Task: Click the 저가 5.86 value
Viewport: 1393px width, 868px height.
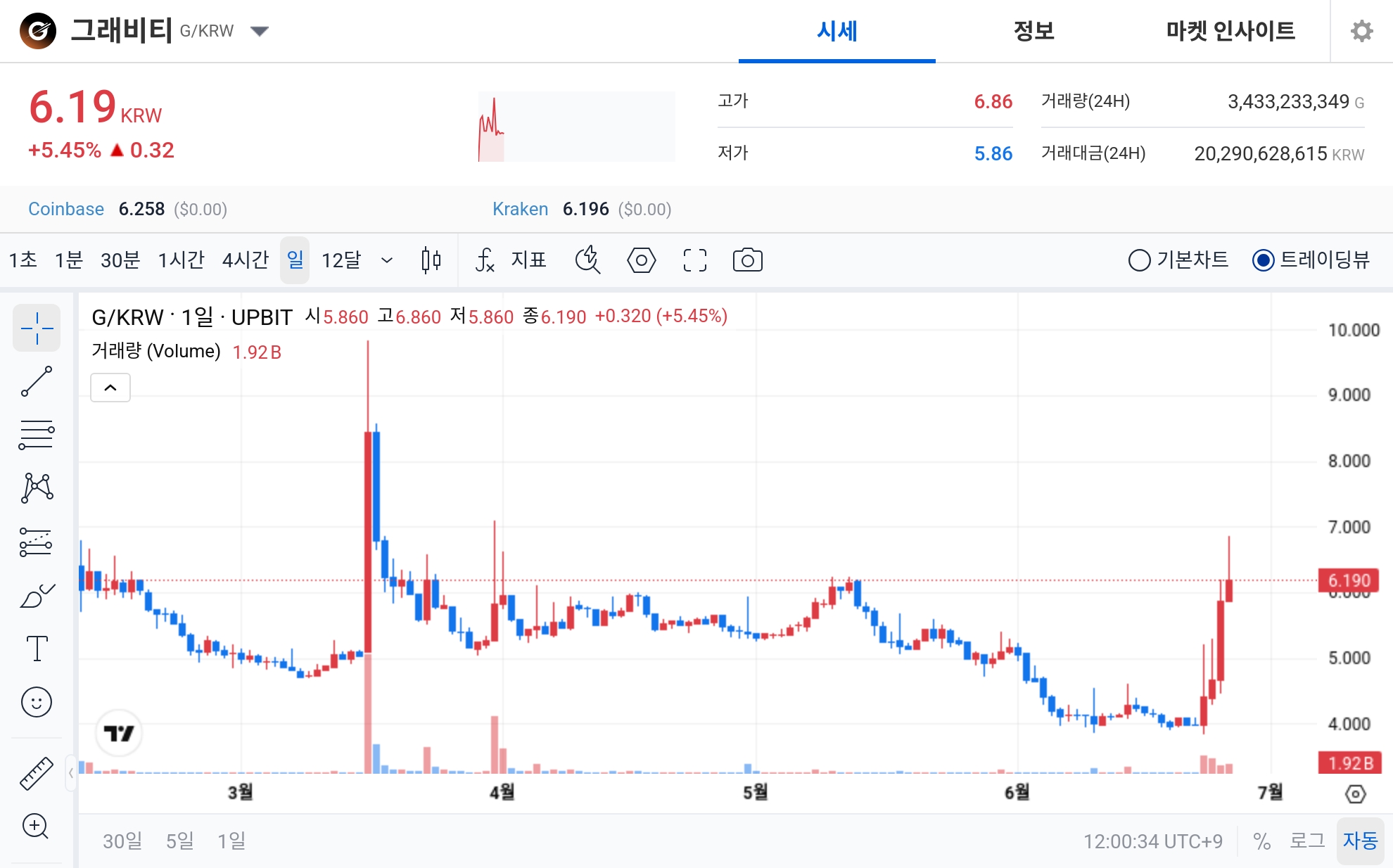Action: pos(993,154)
